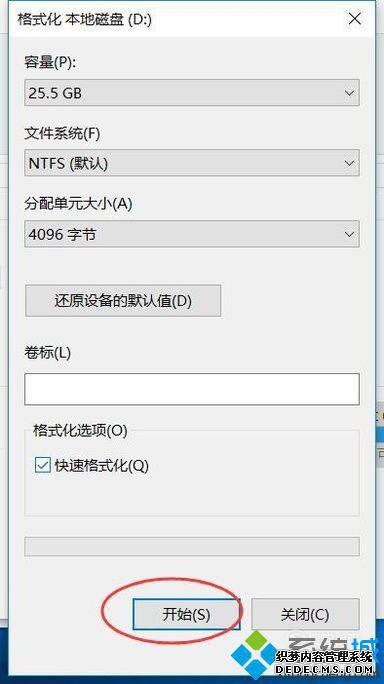Click the 还原设备的默认值(D) button
The height and width of the screenshot is (684, 384).
(123, 301)
